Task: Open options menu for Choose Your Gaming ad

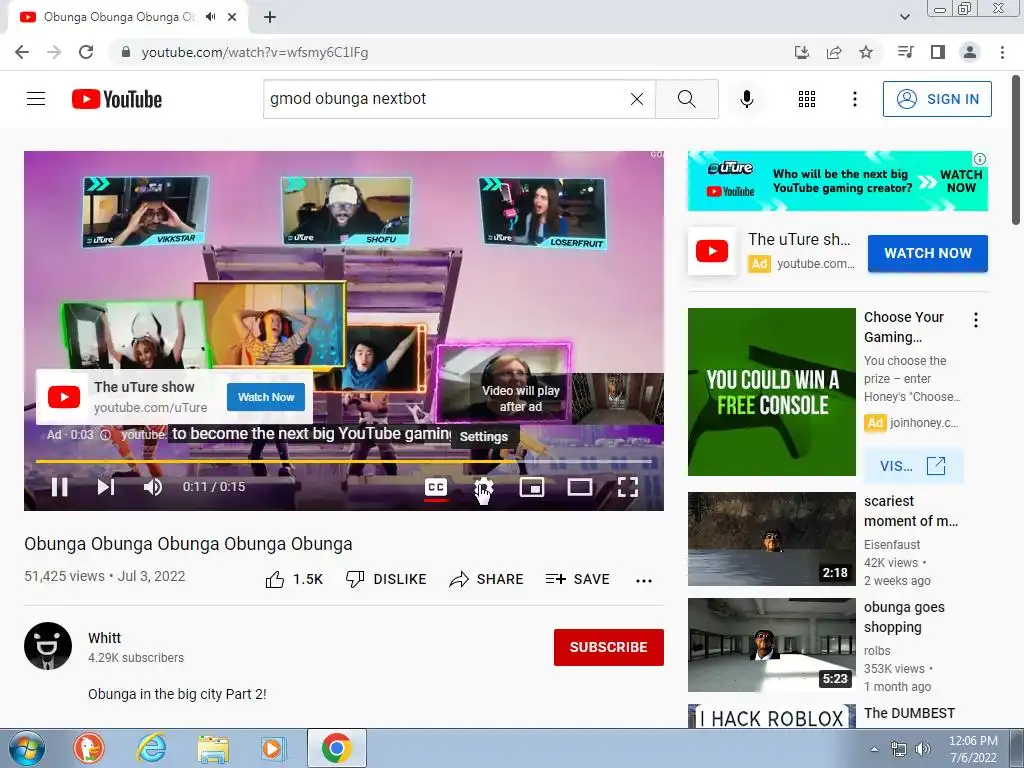Action: (x=976, y=320)
